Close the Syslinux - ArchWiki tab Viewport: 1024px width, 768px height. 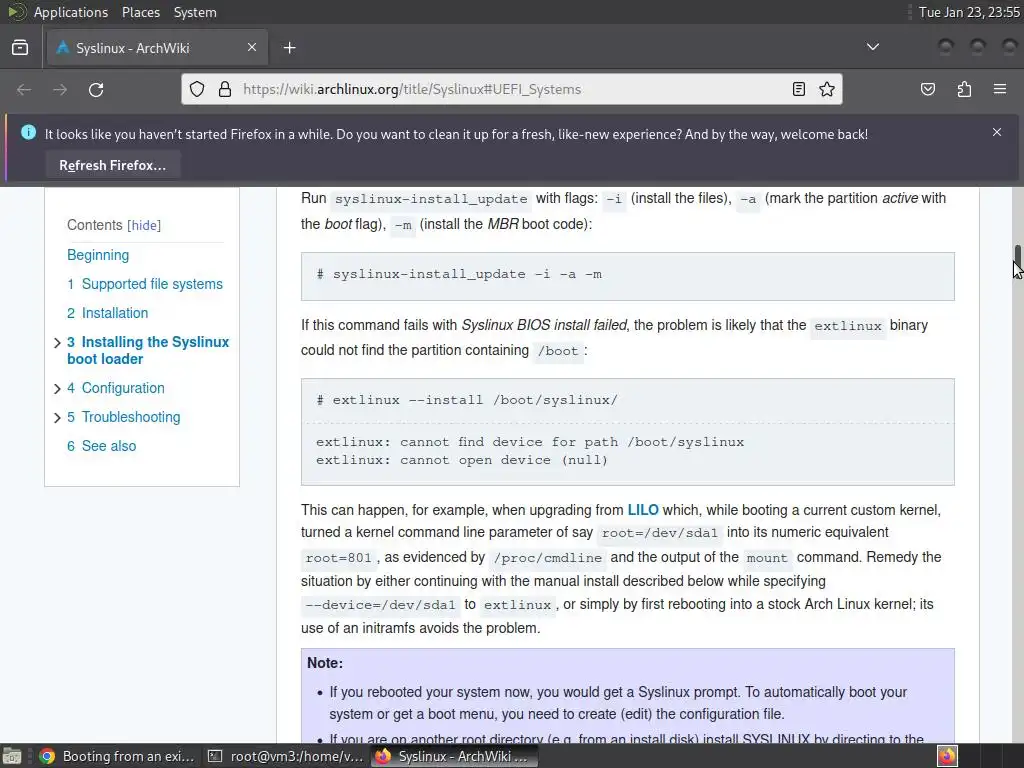pyautogui.click(x=252, y=48)
